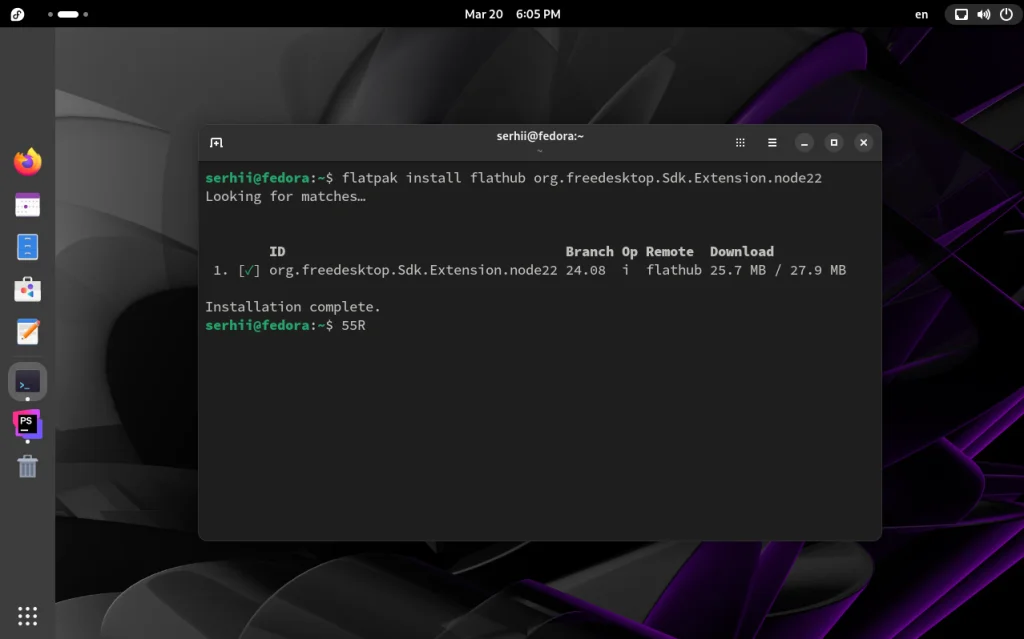Screen dimensions: 1024x639
Task: Show terminal tab overview via the grid icon
Action: pyautogui.click(x=740, y=142)
